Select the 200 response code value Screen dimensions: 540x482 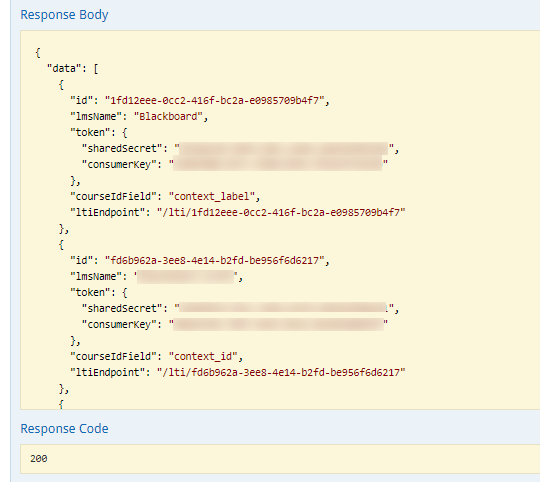pyautogui.click(x=39, y=459)
